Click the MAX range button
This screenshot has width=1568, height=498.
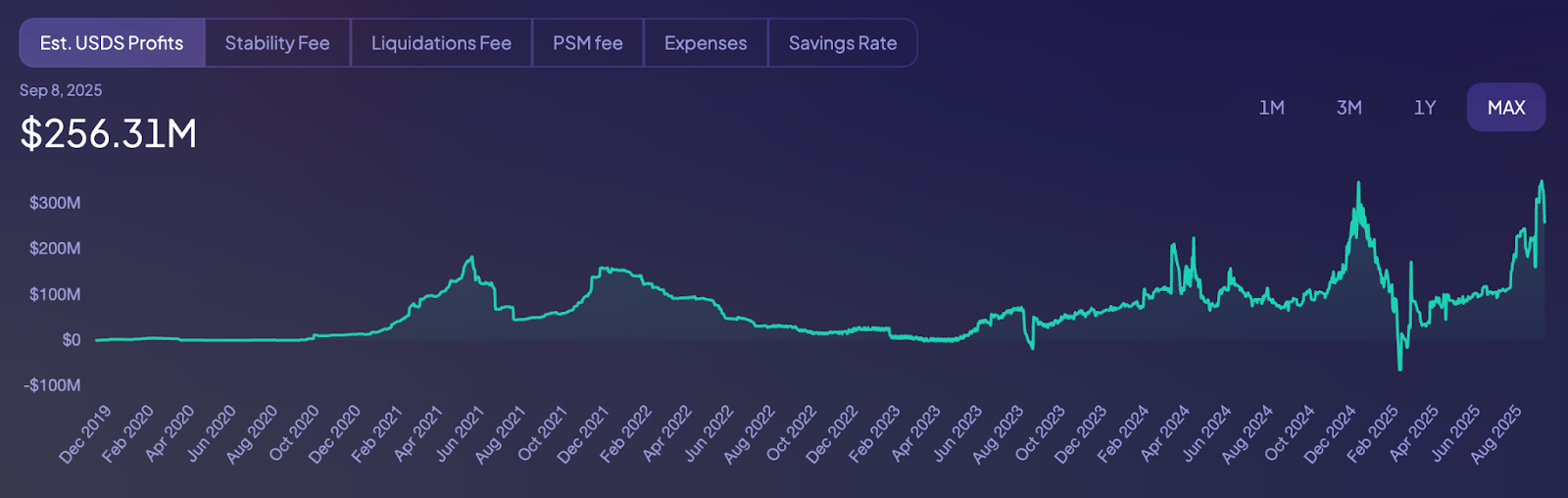coord(1506,108)
